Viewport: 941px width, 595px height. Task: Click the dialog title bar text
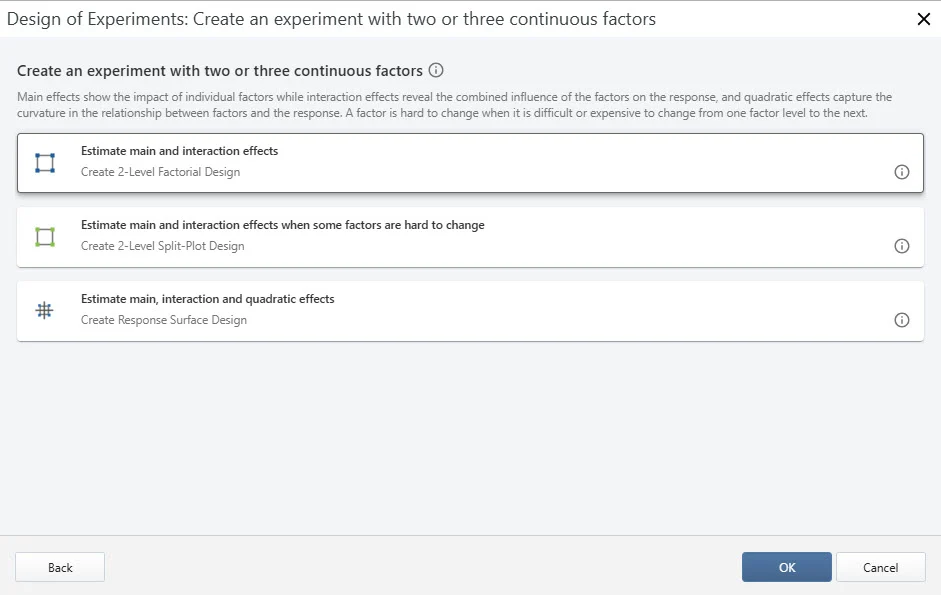pos(331,18)
